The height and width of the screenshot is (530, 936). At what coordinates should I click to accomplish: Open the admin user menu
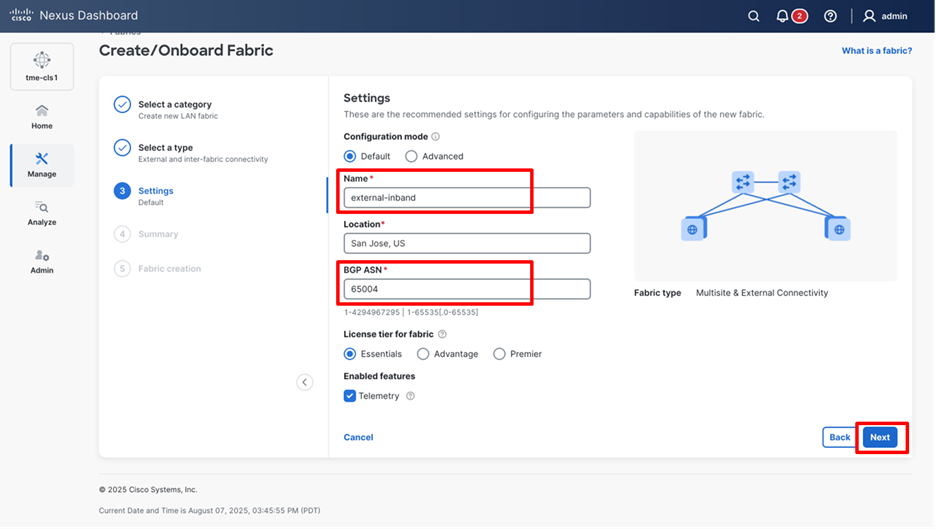[x=885, y=16]
